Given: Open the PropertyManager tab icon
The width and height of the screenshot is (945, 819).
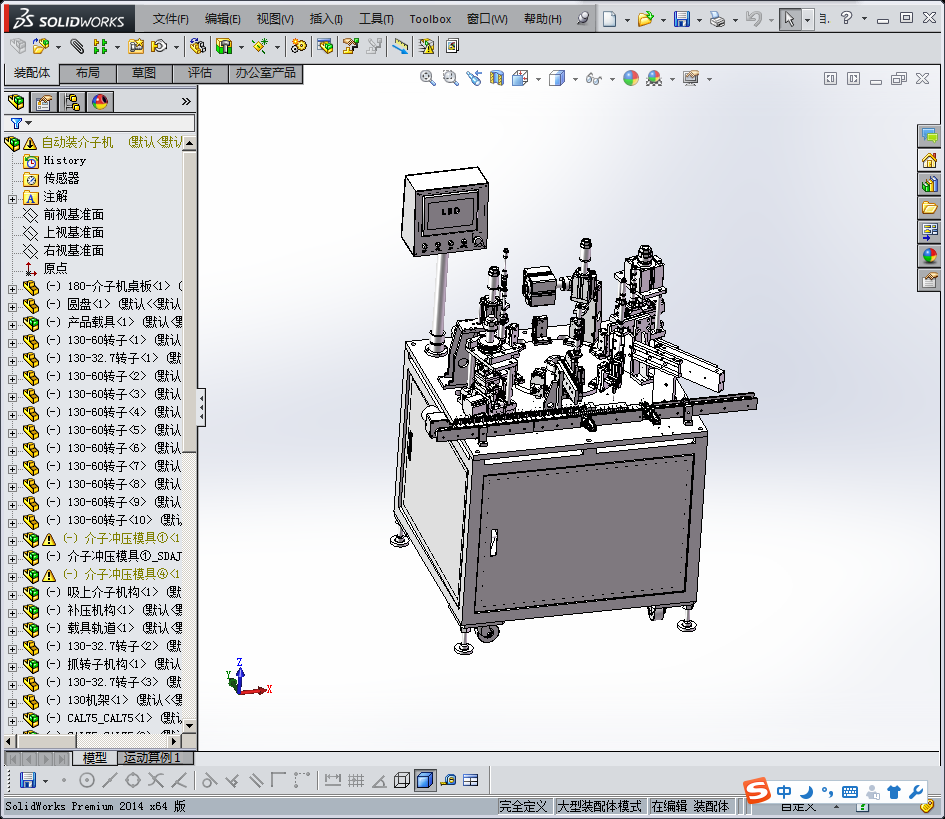Looking at the screenshot, I should coord(43,102).
